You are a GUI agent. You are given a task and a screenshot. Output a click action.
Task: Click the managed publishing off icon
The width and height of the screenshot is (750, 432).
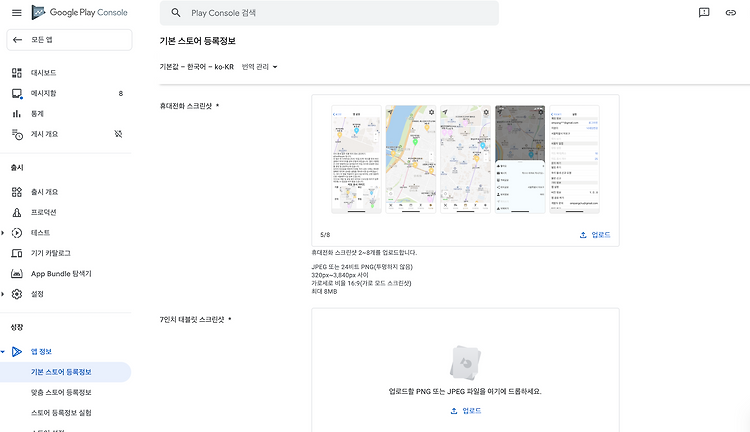[x=118, y=134]
